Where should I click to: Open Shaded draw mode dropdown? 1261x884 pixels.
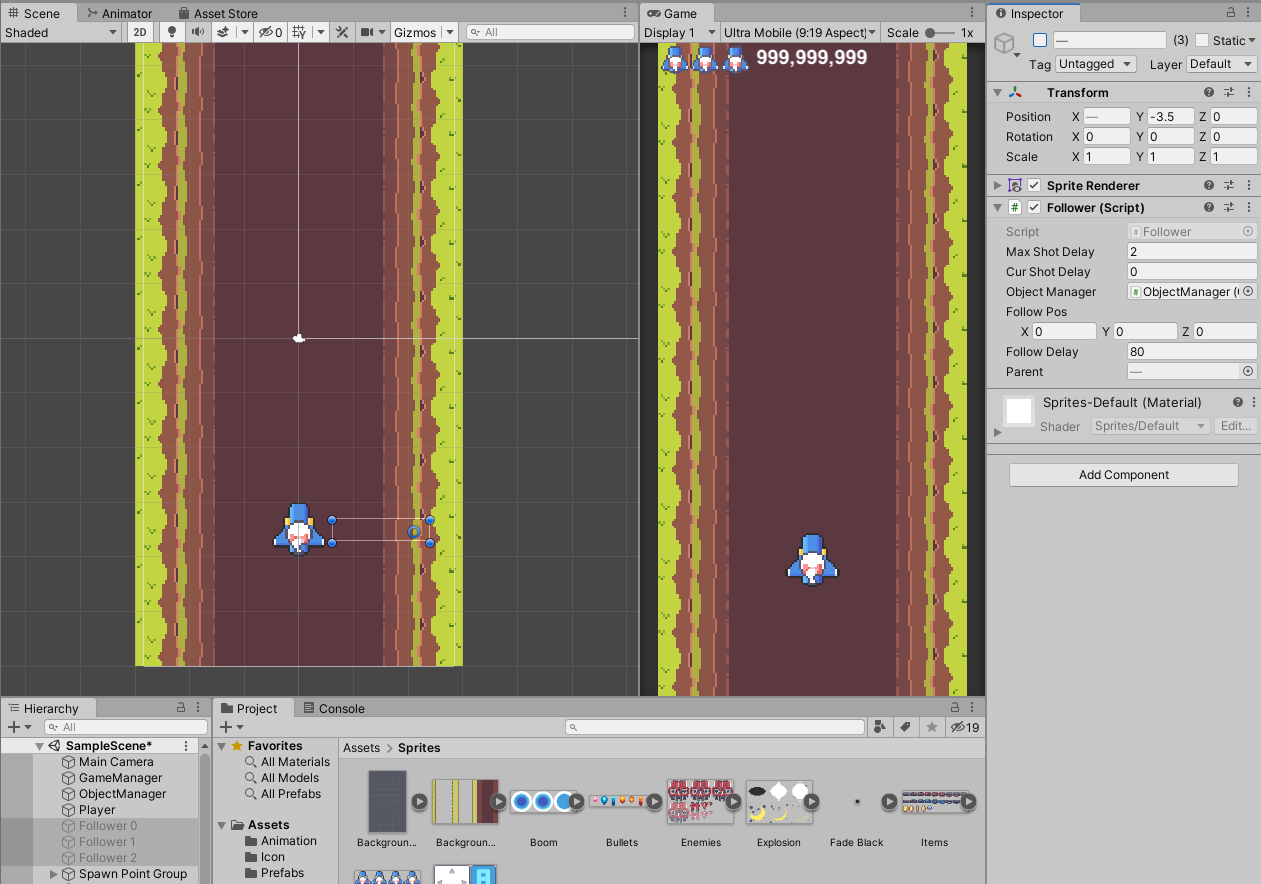(61, 32)
